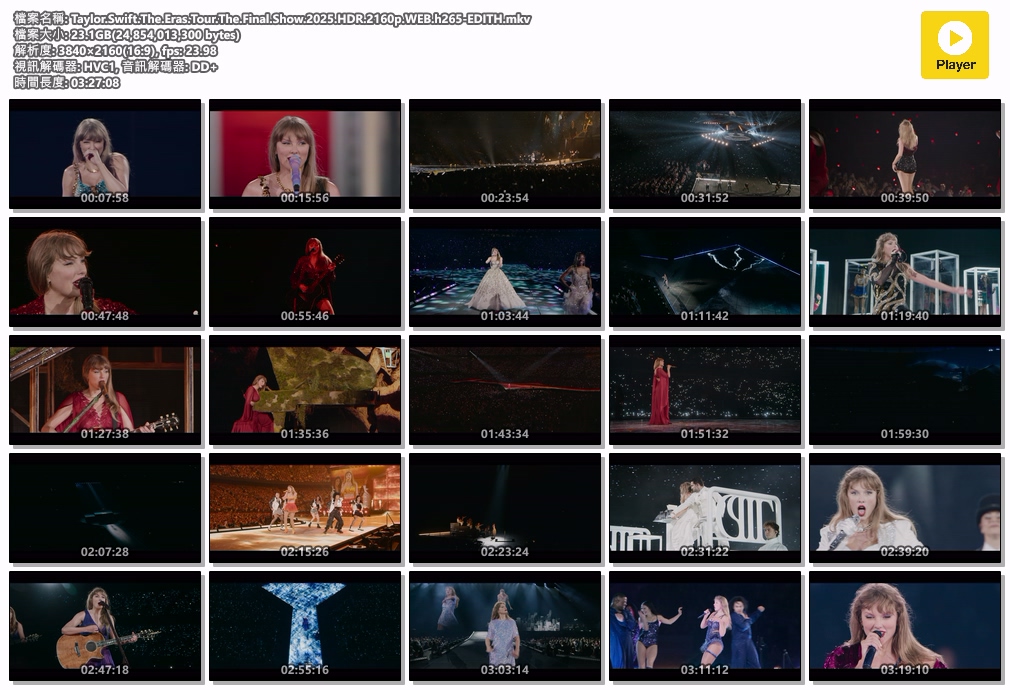View the 02:55:16 blue stage frame
The height and width of the screenshot is (690, 1010).
305,626
